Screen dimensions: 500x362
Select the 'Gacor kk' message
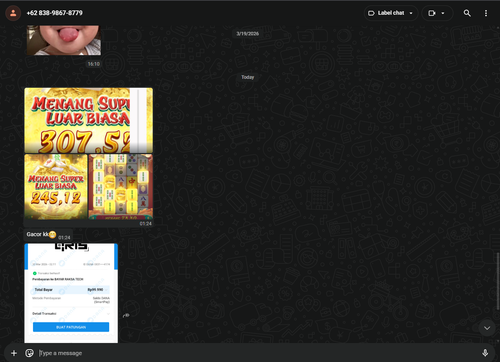[x=48, y=235]
